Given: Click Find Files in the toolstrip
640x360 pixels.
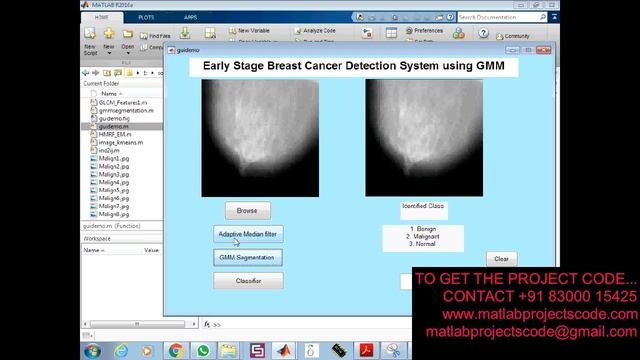Looking at the screenshot, I should (155, 36).
